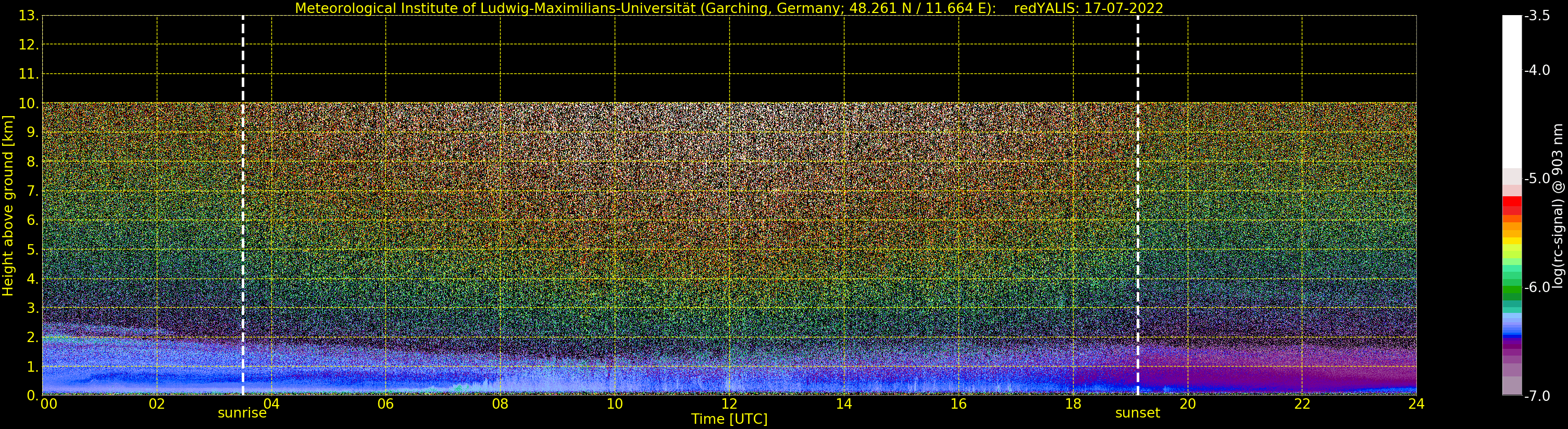Click the height axis tick label '12.'
This screenshot has width=1568, height=429.
coord(29,45)
